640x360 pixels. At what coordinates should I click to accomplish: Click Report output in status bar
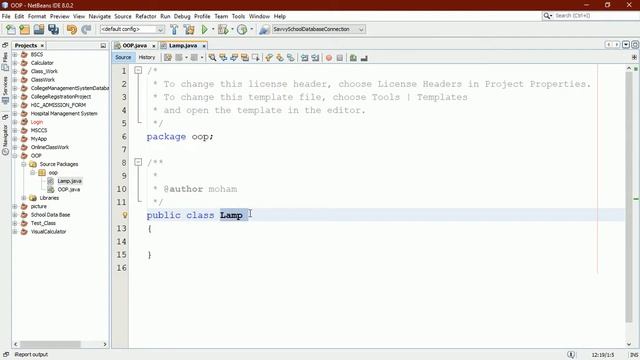[31, 355]
